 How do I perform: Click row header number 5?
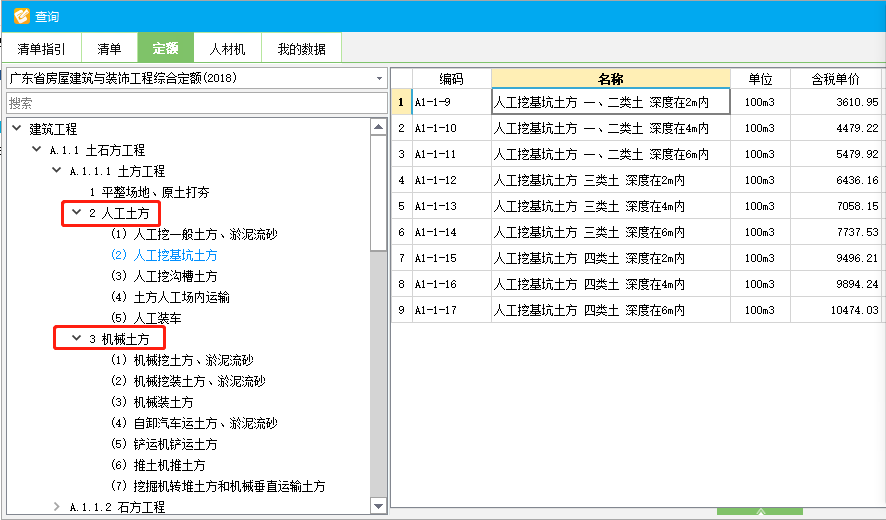tap(402, 206)
